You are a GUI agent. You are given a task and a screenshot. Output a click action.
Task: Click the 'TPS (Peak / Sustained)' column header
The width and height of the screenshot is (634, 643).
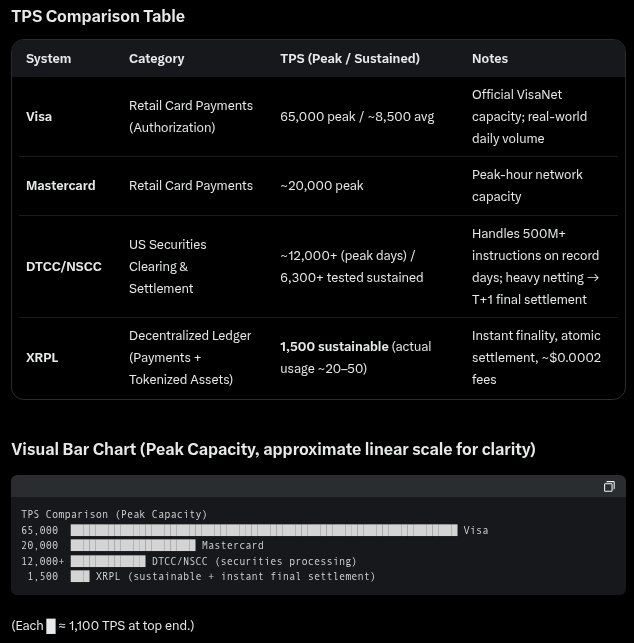(350, 59)
